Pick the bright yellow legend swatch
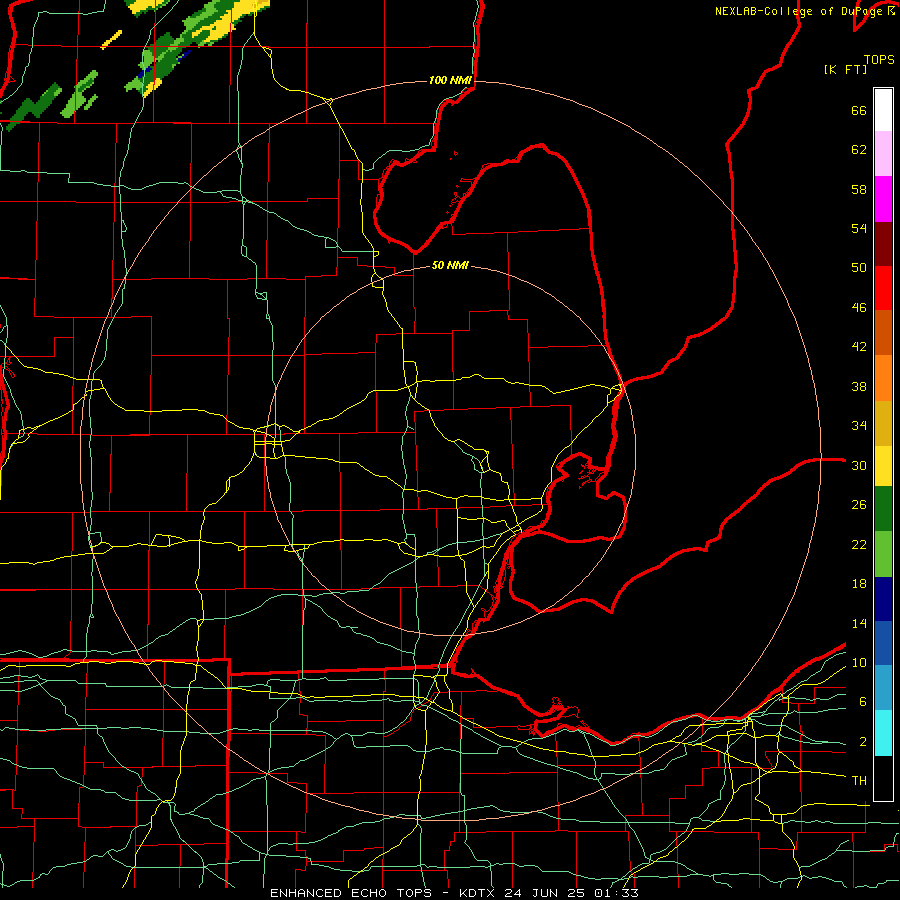The height and width of the screenshot is (900, 900). (883, 465)
